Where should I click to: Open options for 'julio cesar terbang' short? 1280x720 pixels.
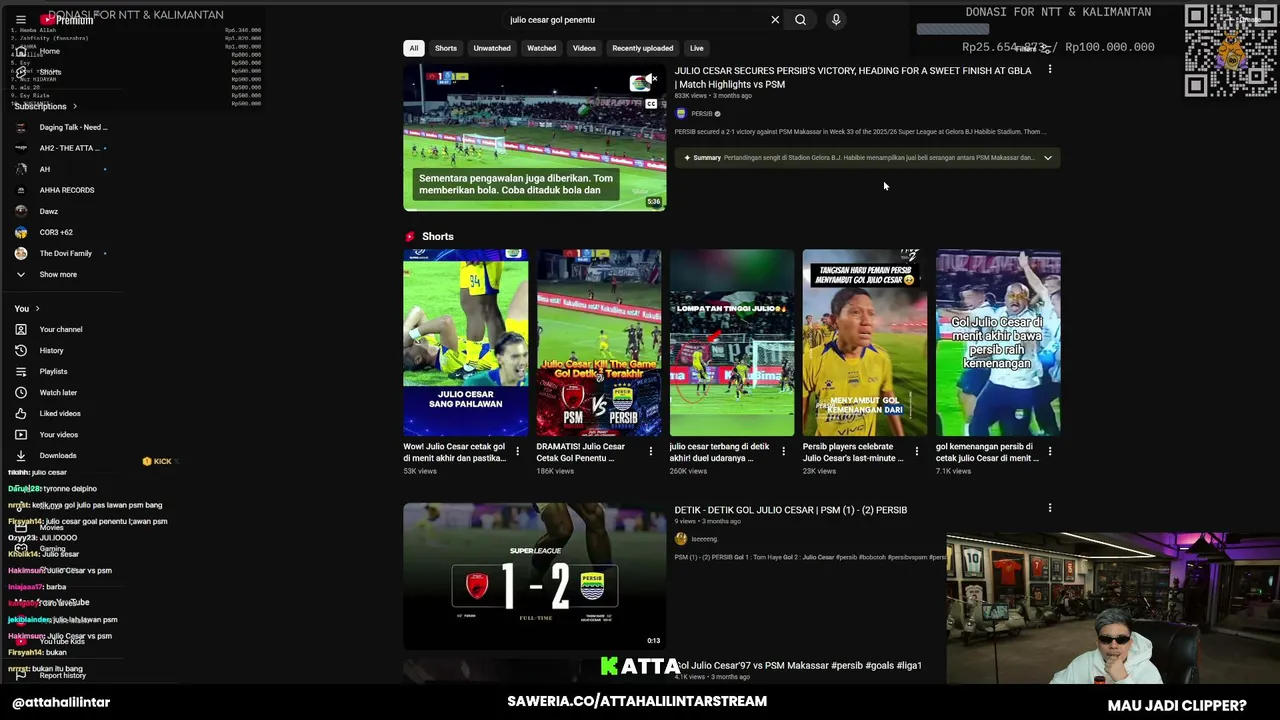click(x=783, y=452)
